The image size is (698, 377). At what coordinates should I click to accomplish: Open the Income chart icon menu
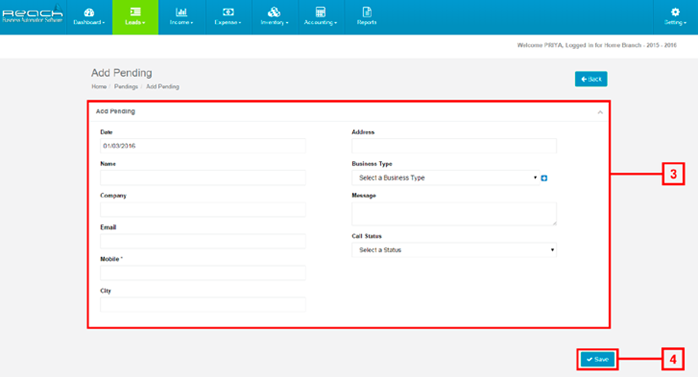[181, 12]
